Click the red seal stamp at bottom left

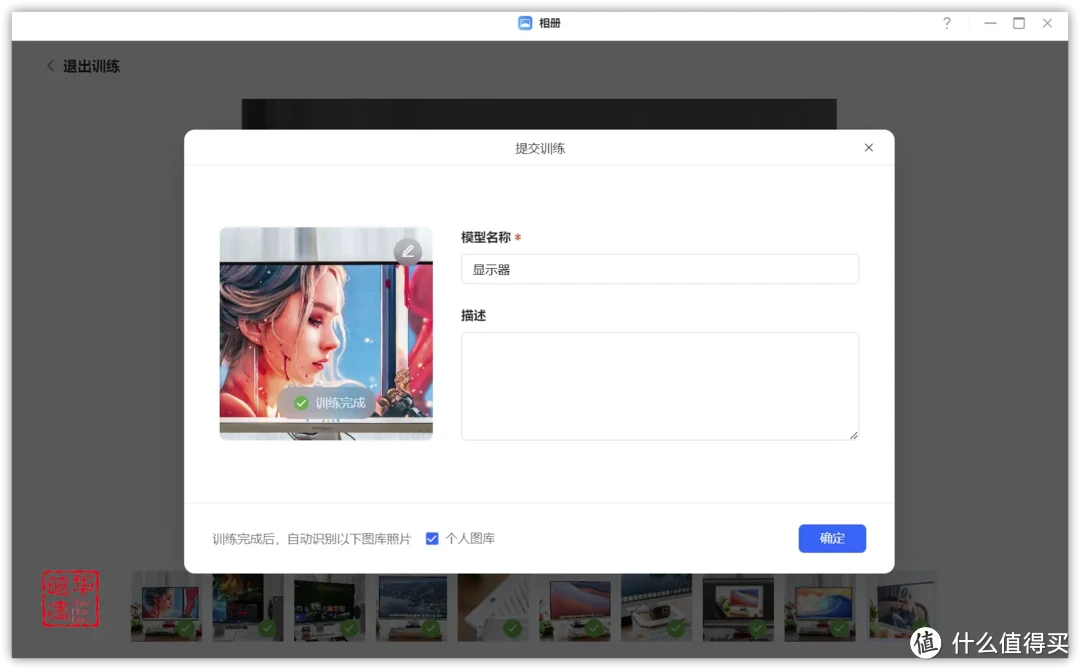tap(70, 597)
